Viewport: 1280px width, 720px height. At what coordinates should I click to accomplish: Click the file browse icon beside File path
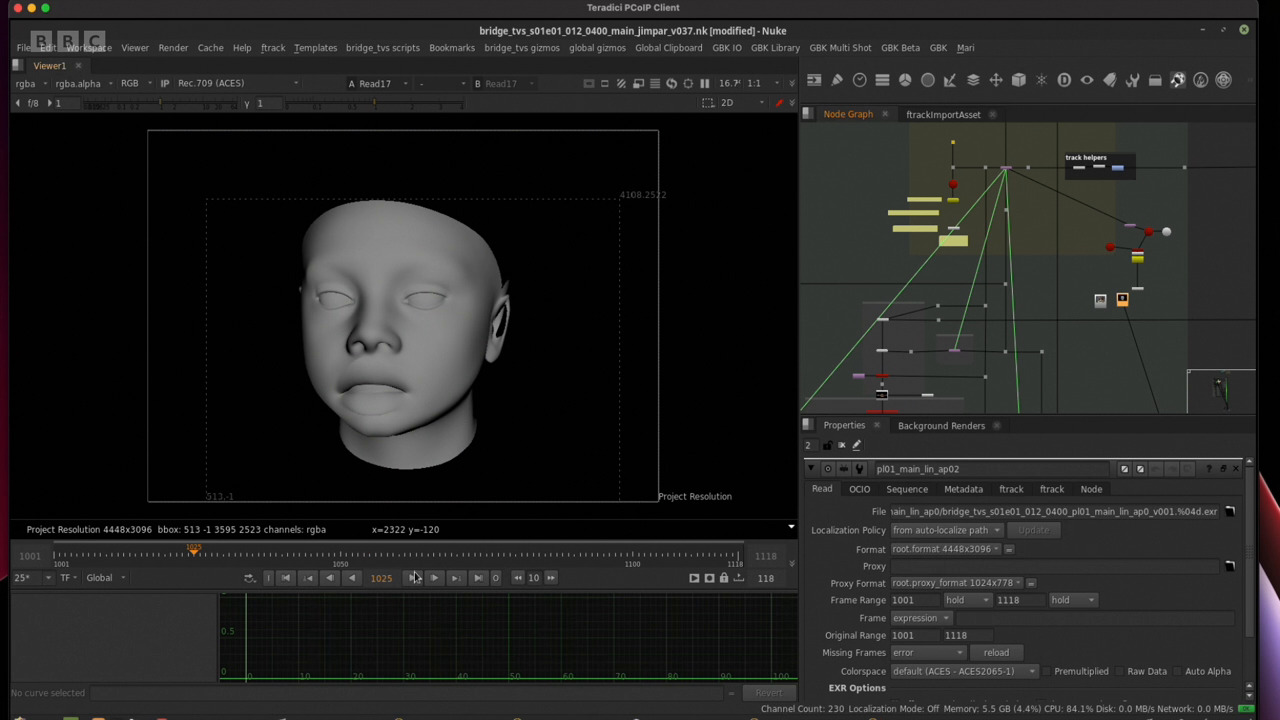[x=1230, y=512]
